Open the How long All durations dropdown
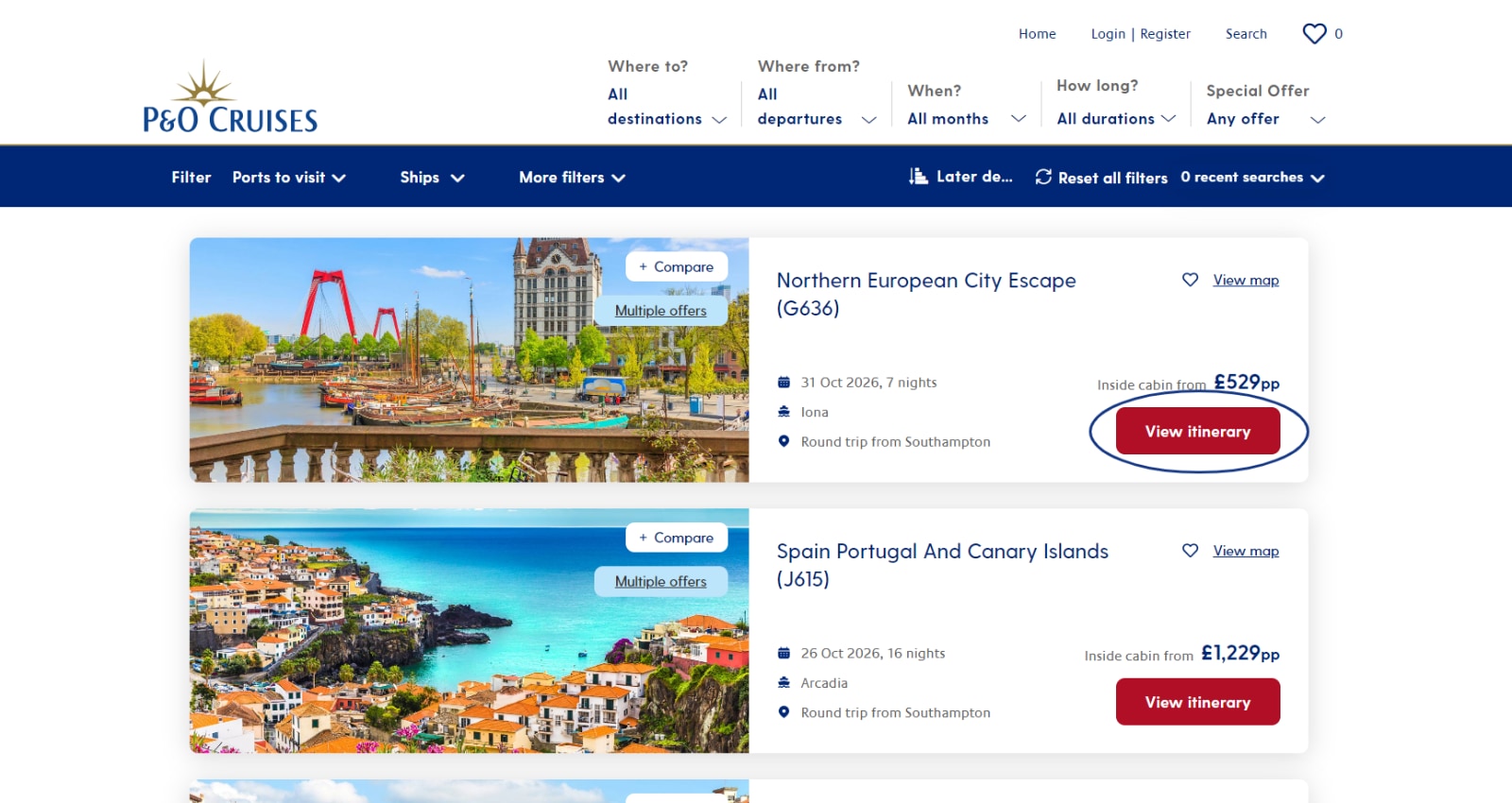The height and width of the screenshot is (803, 1512). click(1116, 119)
